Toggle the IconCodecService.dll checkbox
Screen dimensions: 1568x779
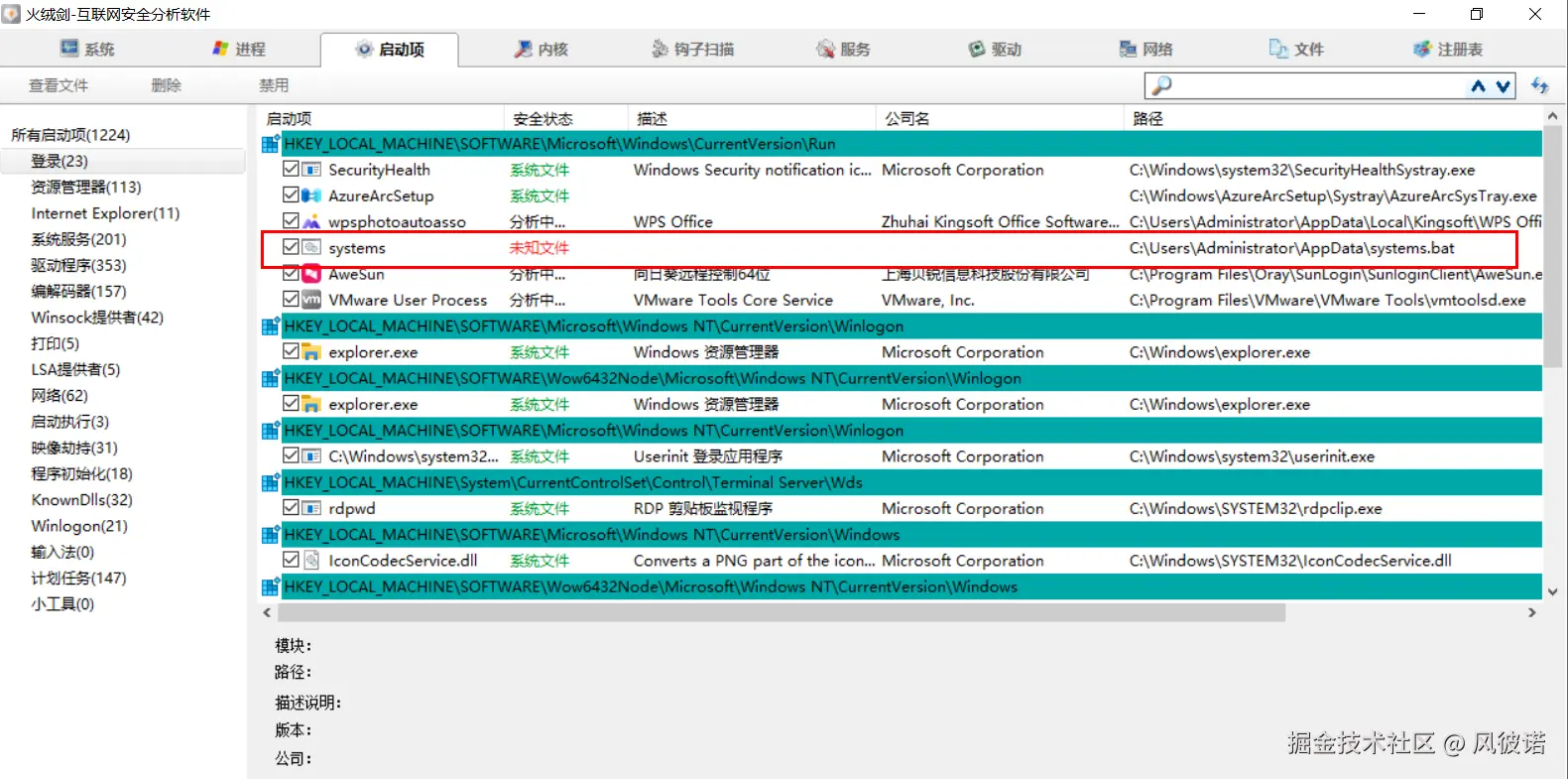(x=291, y=560)
